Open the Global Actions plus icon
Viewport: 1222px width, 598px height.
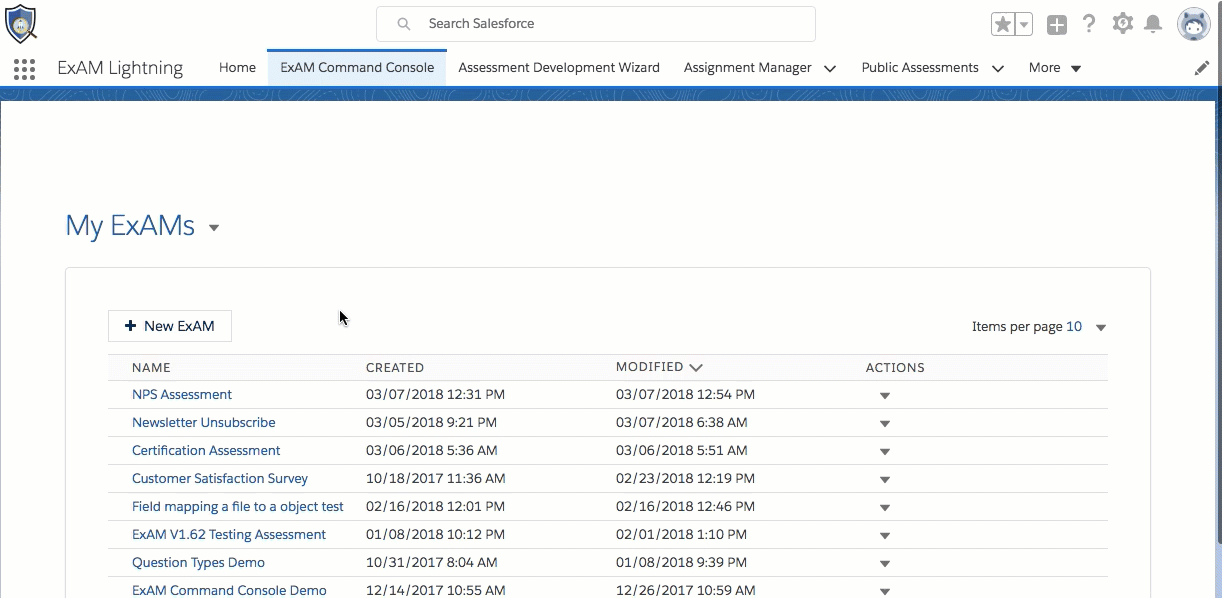[1057, 25]
